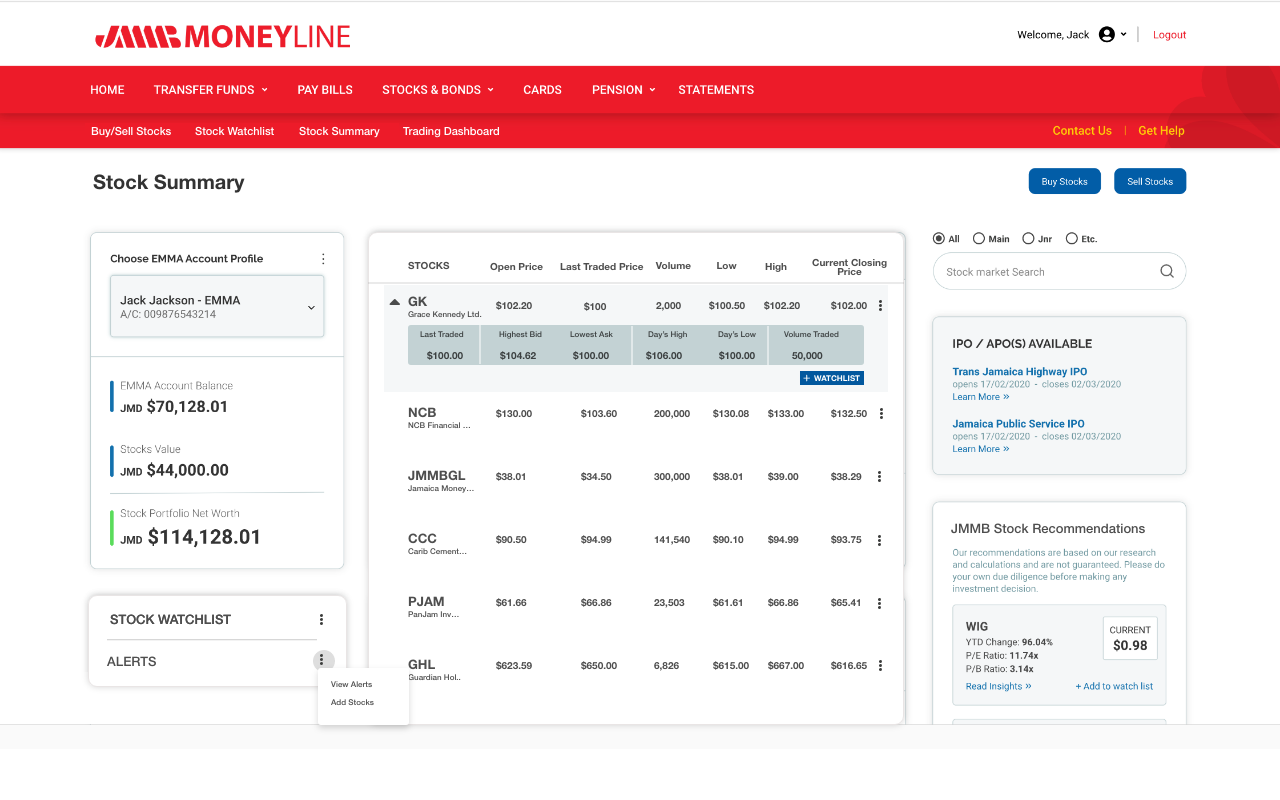Select the Jnr market radio button
The height and width of the screenshot is (800, 1280).
[x=1028, y=239]
